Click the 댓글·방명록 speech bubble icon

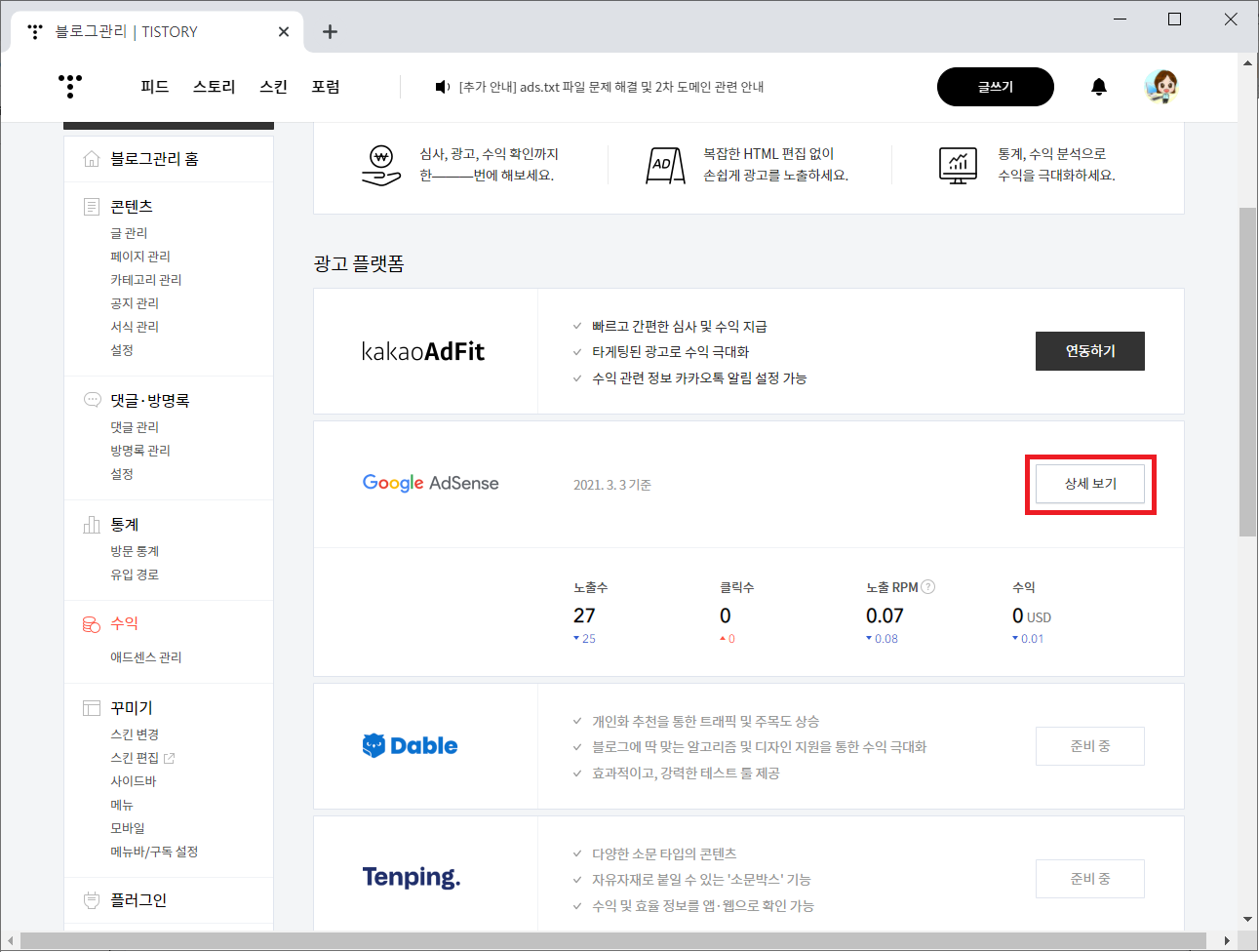point(92,400)
